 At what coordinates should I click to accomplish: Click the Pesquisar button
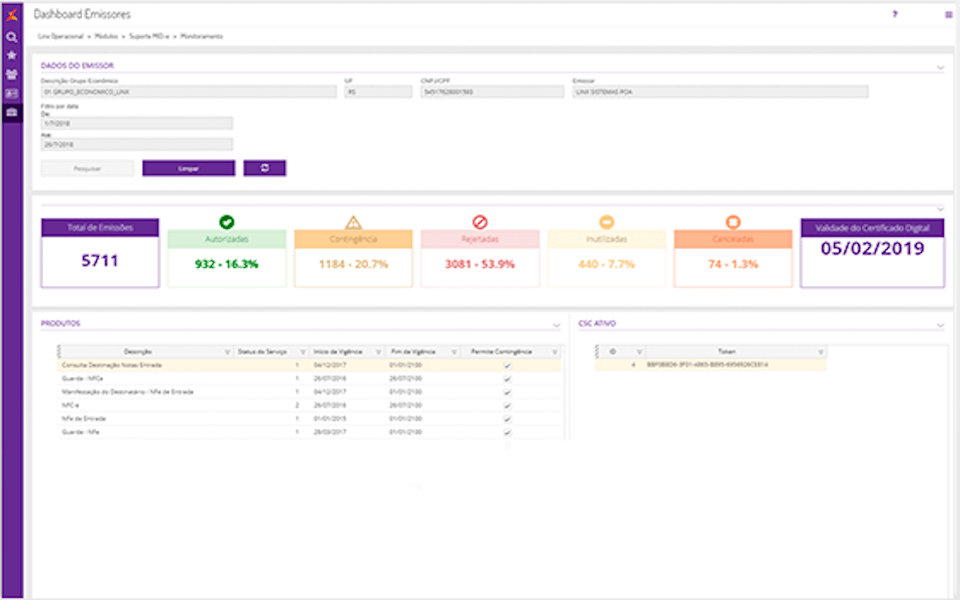pyautogui.click(x=88, y=168)
